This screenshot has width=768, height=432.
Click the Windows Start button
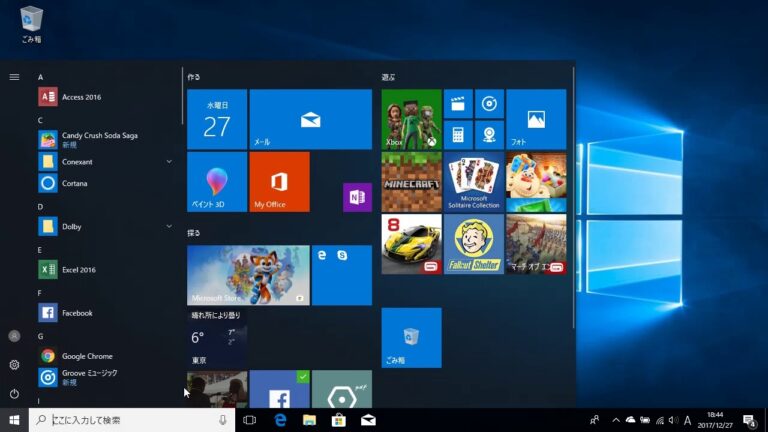[x=14, y=420]
